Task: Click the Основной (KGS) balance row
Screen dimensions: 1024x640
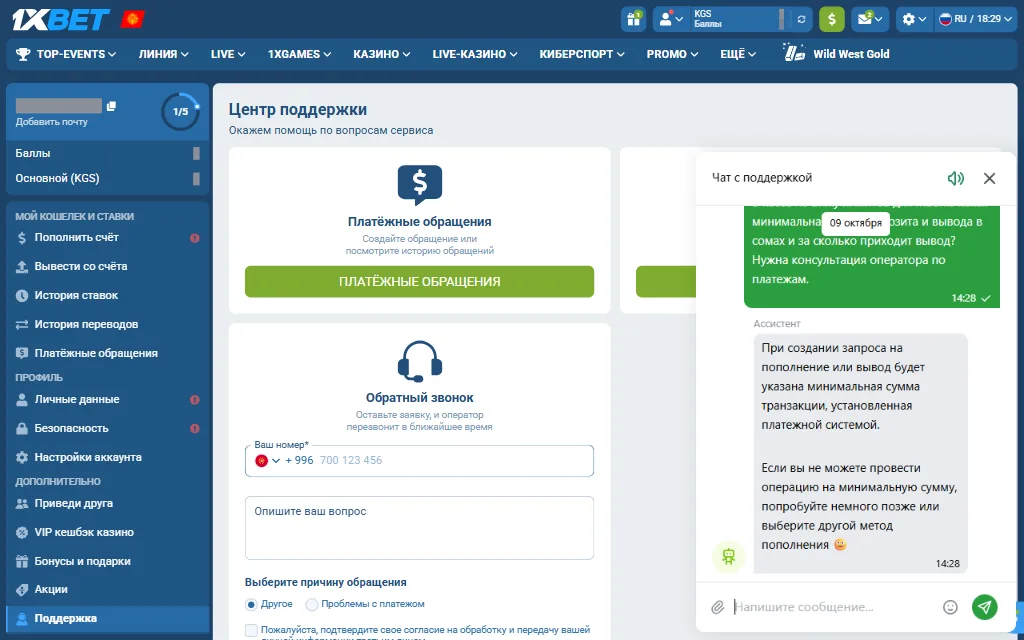Action: tap(108, 178)
